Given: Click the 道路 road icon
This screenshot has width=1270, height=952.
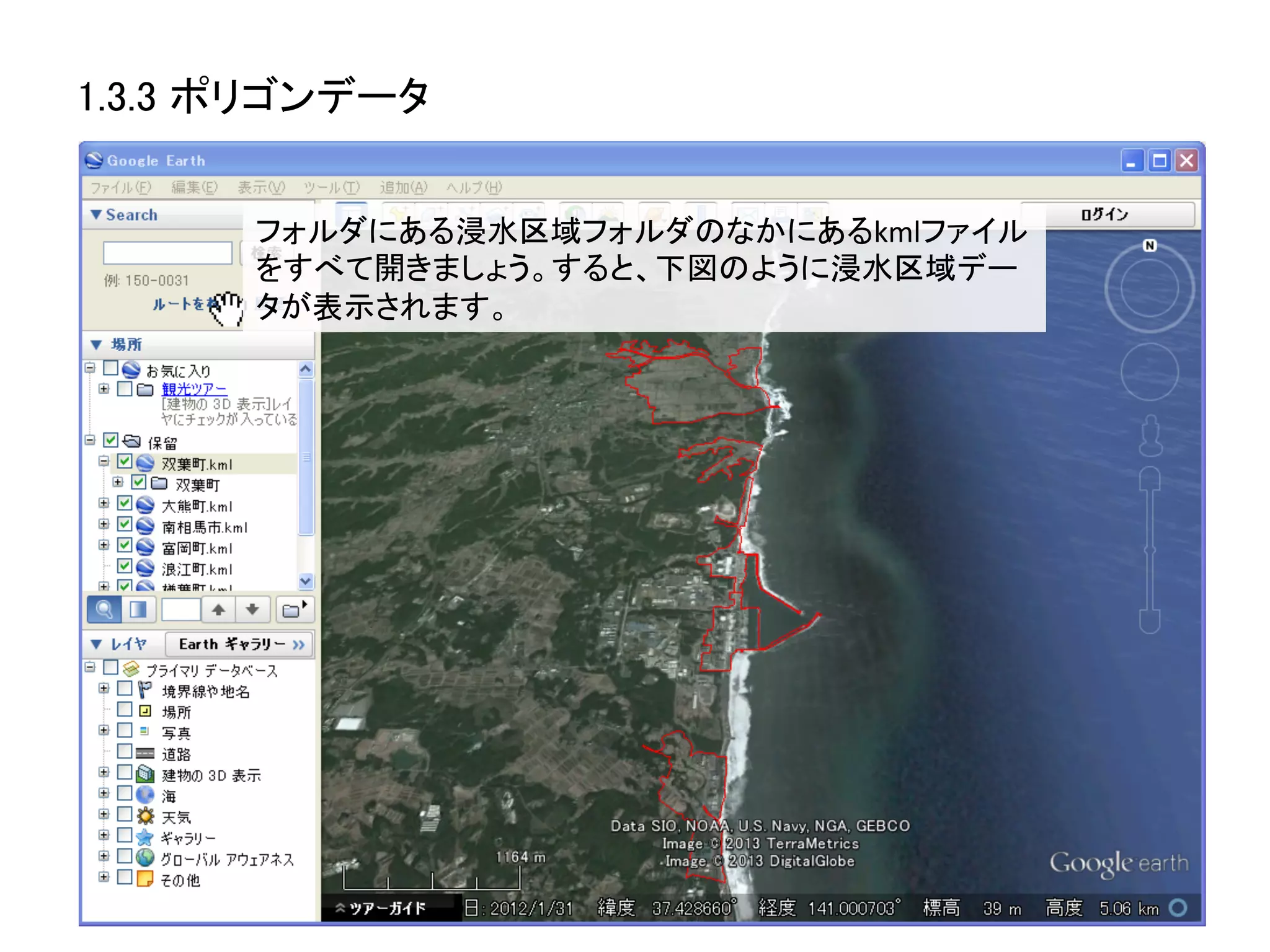Looking at the screenshot, I should click(x=145, y=754).
